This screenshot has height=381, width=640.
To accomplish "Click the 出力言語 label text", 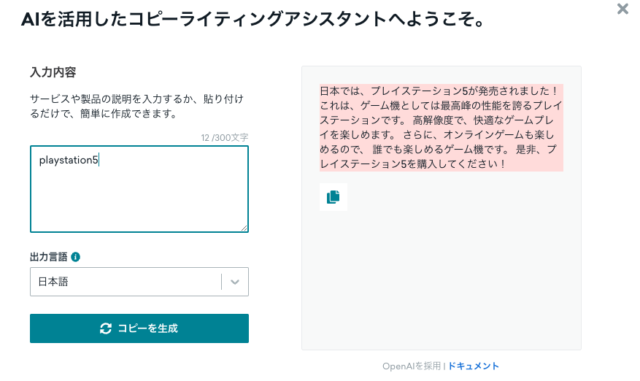I will (49, 257).
